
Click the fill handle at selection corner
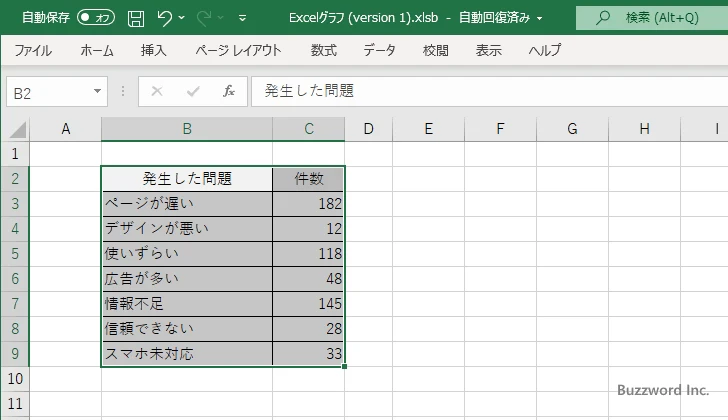pos(344,367)
